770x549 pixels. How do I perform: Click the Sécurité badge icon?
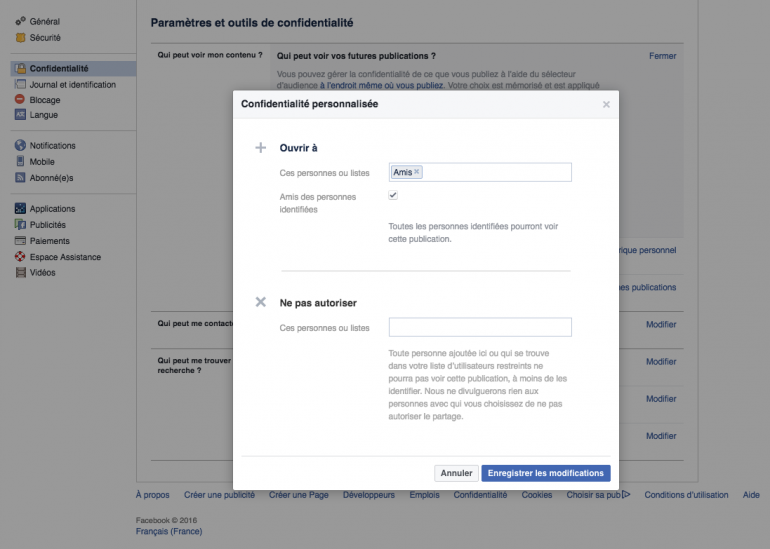(20, 37)
